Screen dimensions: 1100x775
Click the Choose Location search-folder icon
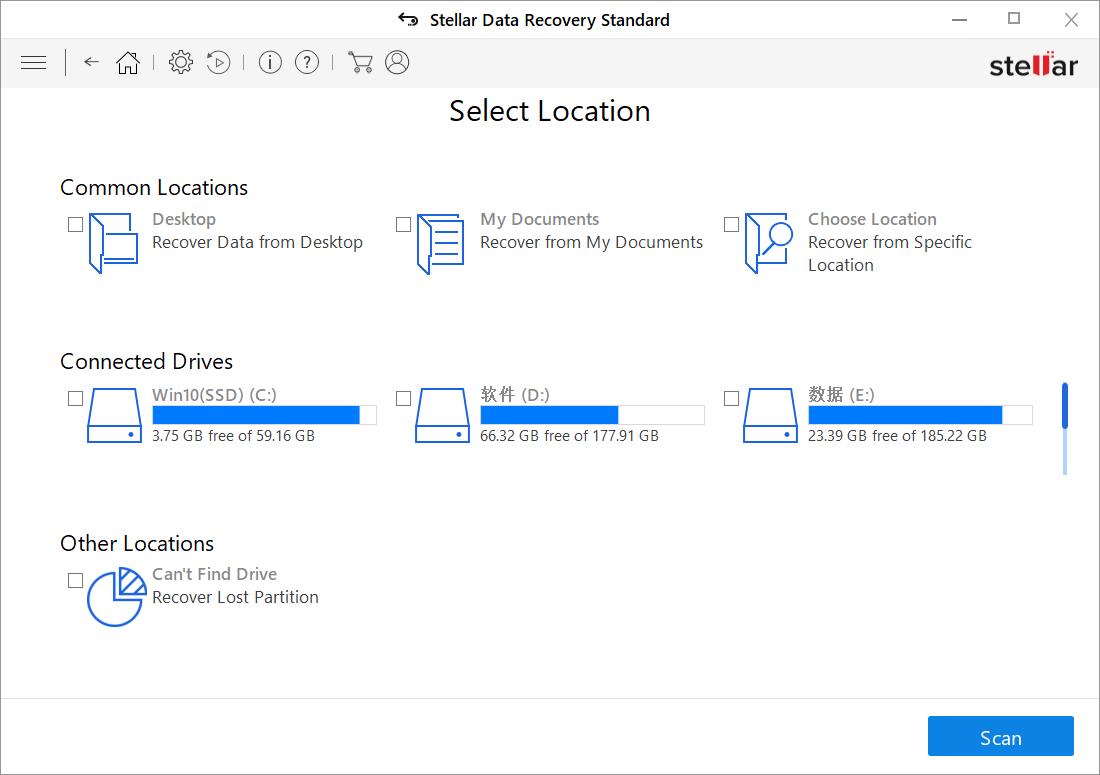pyautogui.click(x=769, y=243)
